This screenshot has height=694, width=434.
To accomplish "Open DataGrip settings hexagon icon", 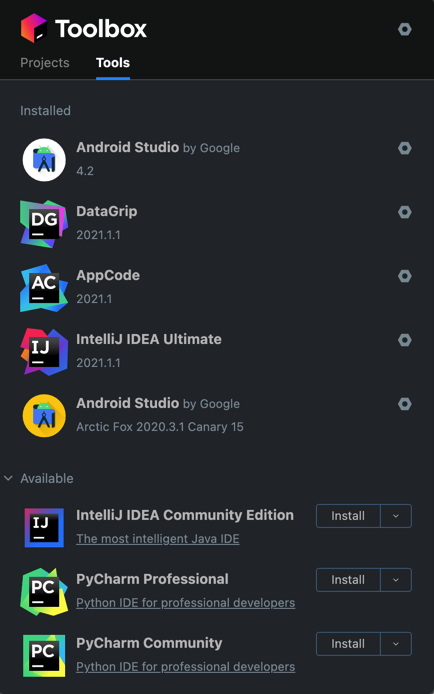I will pos(404,212).
